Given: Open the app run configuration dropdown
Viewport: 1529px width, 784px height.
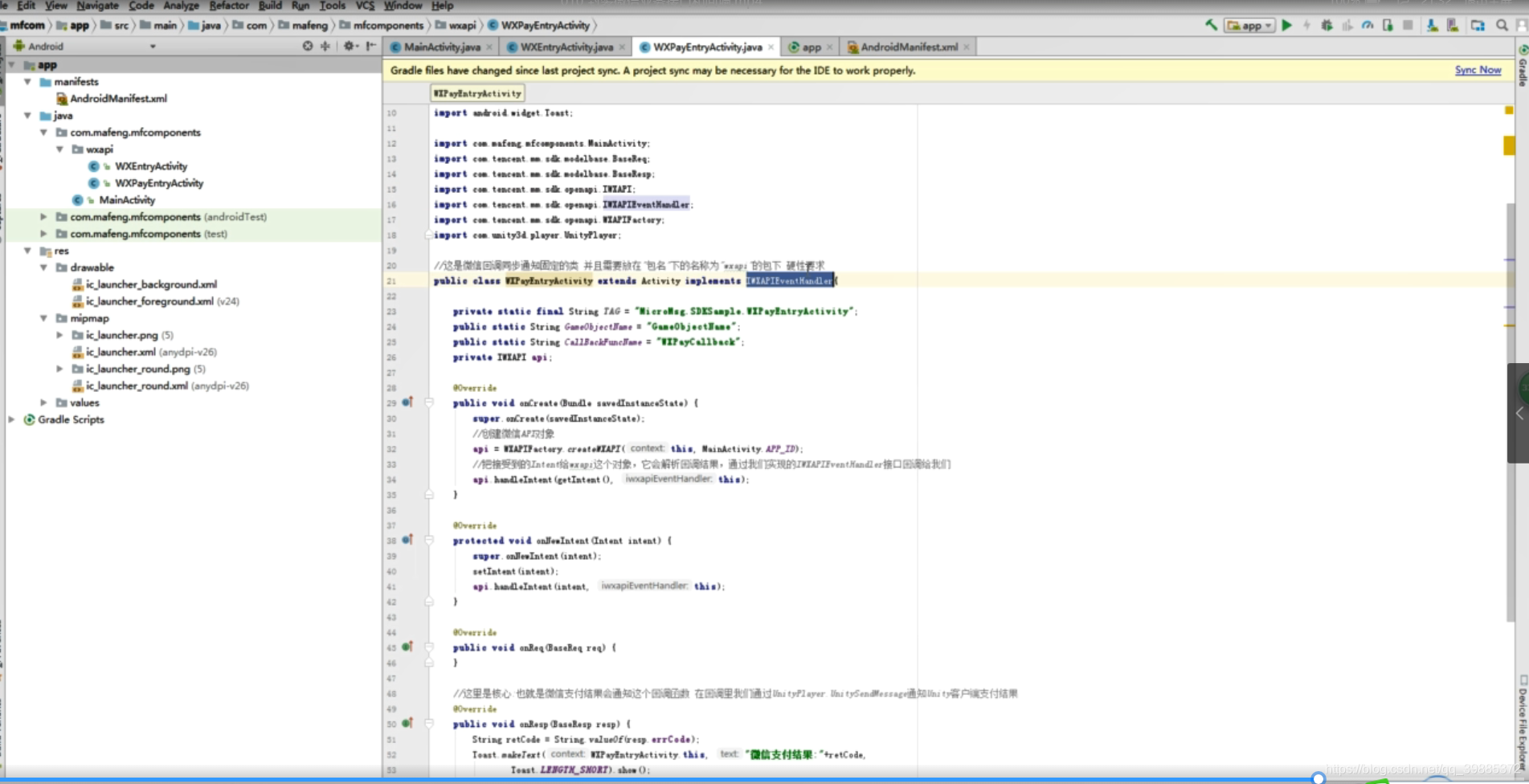Looking at the screenshot, I should click(1249, 26).
